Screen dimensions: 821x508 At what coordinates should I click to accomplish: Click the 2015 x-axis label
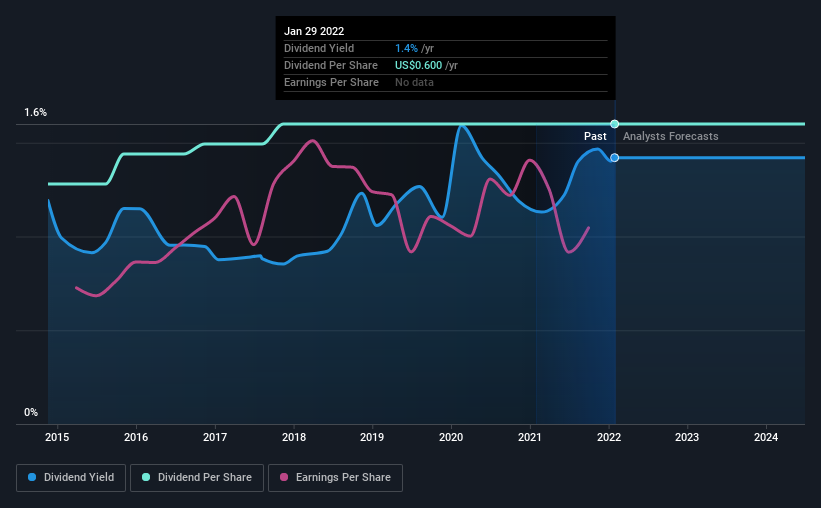click(x=57, y=437)
